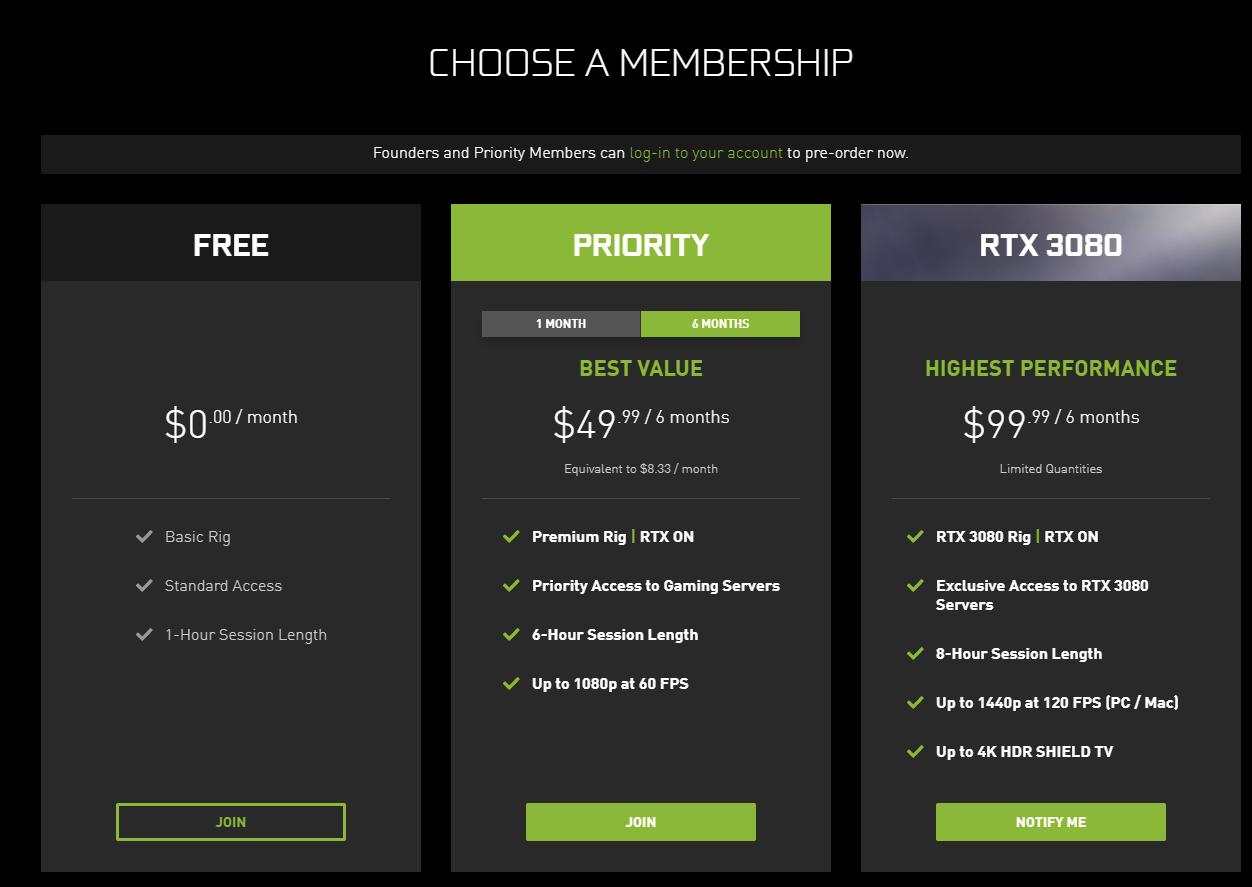Viewport: 1252px width, 887px height.
Task: Click the checkmark beside Up to 1080p at 60 FPS
Action: pos(512,684)
